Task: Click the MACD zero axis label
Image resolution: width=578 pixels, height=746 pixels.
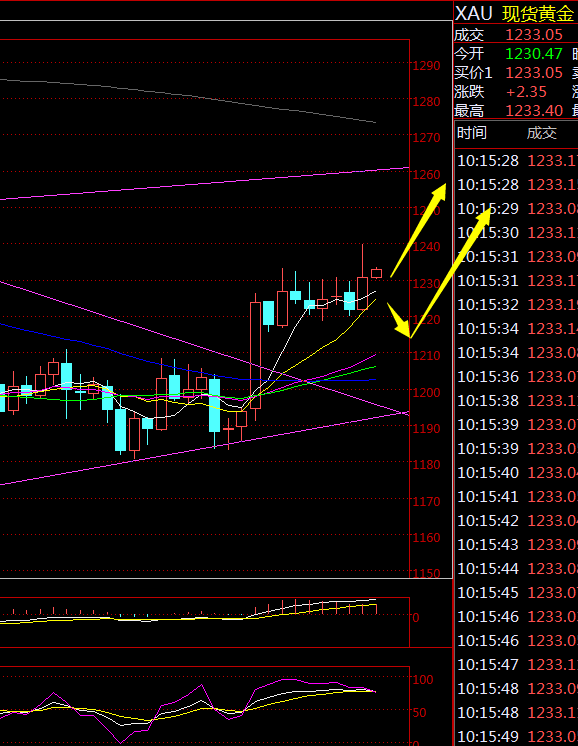Action: tap(416, 618)
